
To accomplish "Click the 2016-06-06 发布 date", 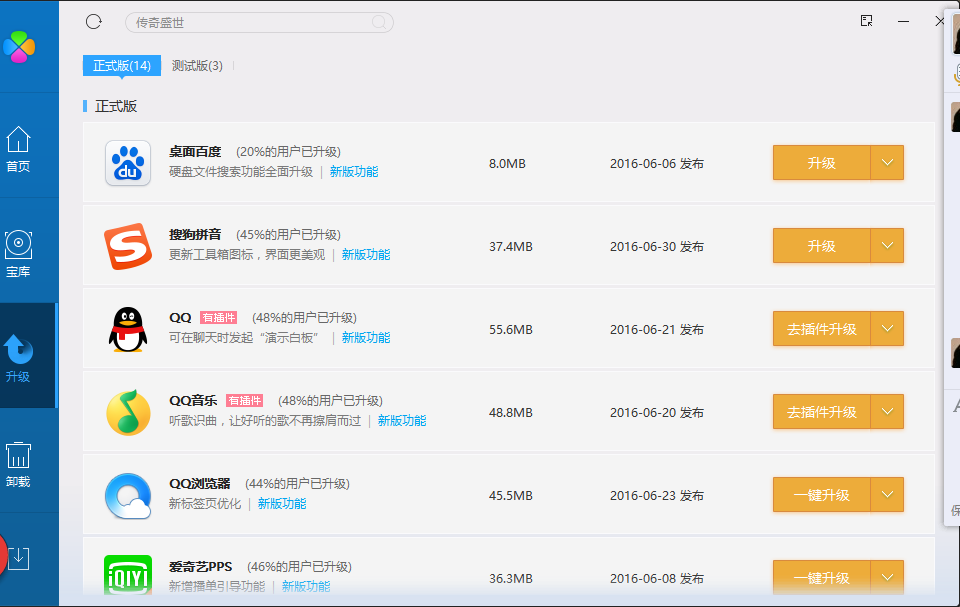I will click(x=657, y=164).
